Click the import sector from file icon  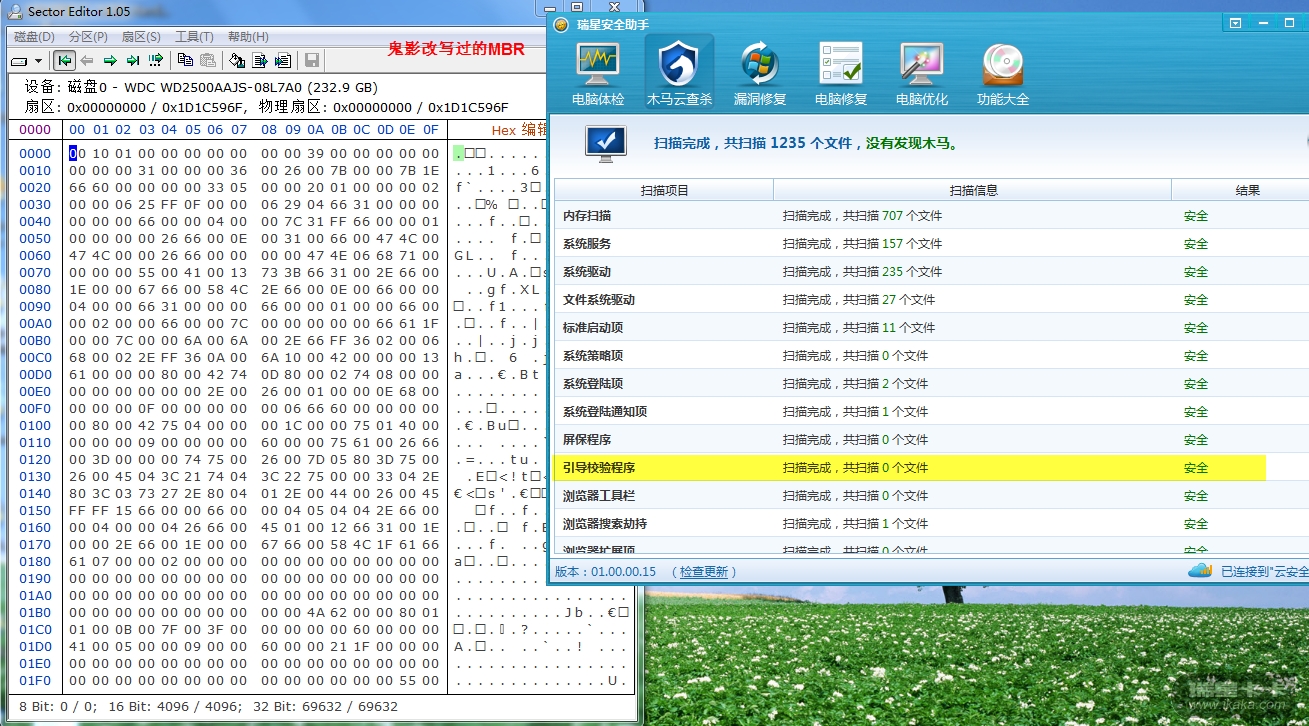click(283, 61)
